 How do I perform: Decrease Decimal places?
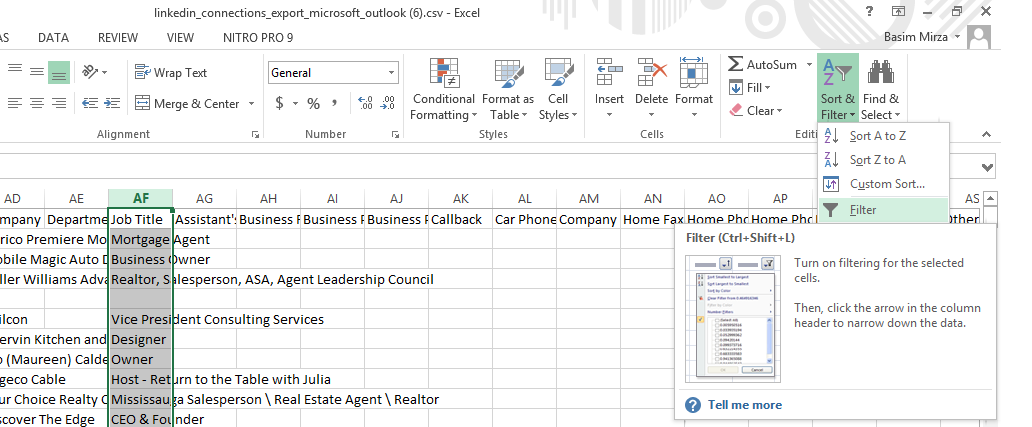(388, 103)
